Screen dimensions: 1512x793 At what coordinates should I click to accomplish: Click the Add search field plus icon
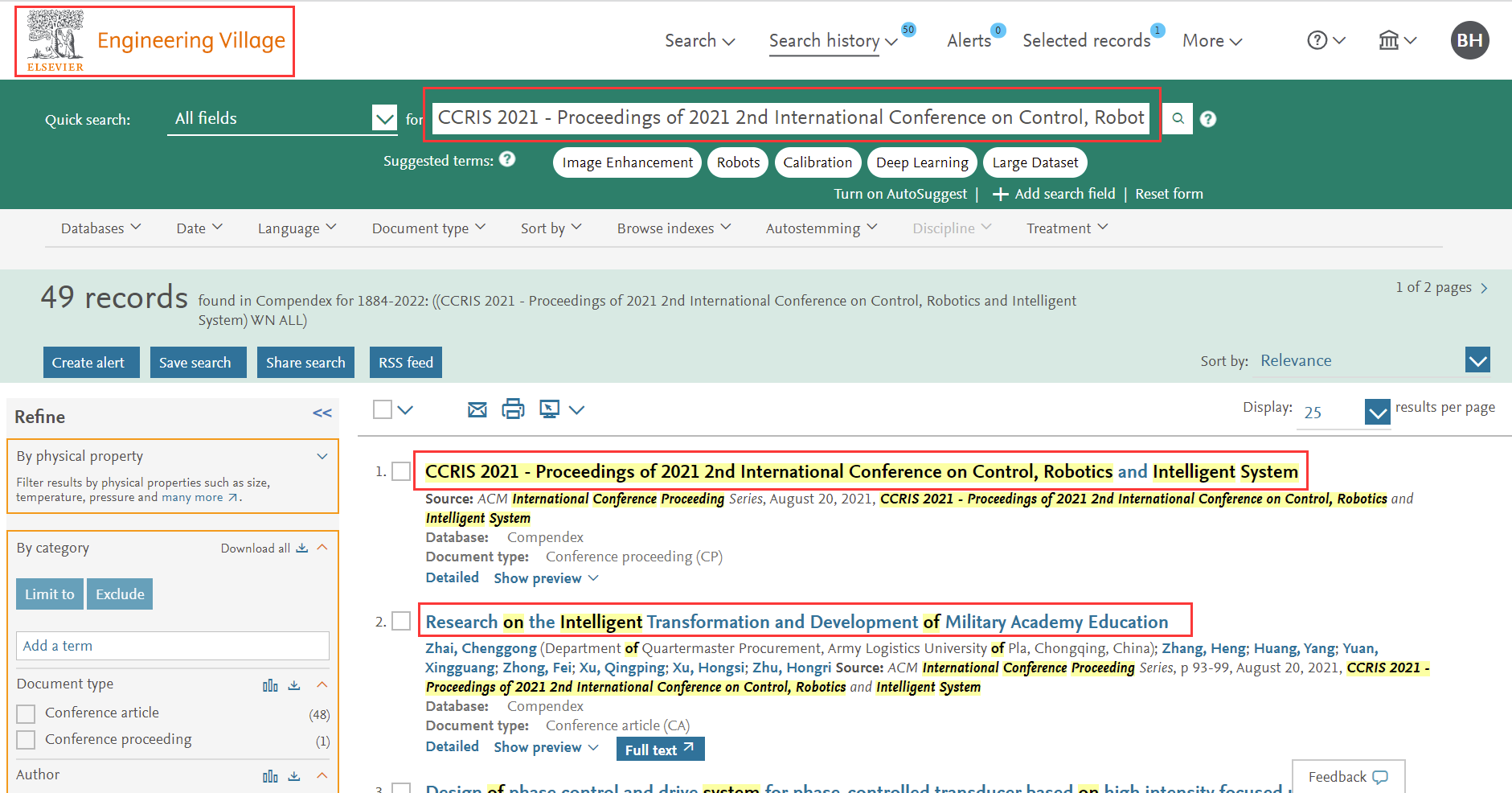pos(1001,194)
